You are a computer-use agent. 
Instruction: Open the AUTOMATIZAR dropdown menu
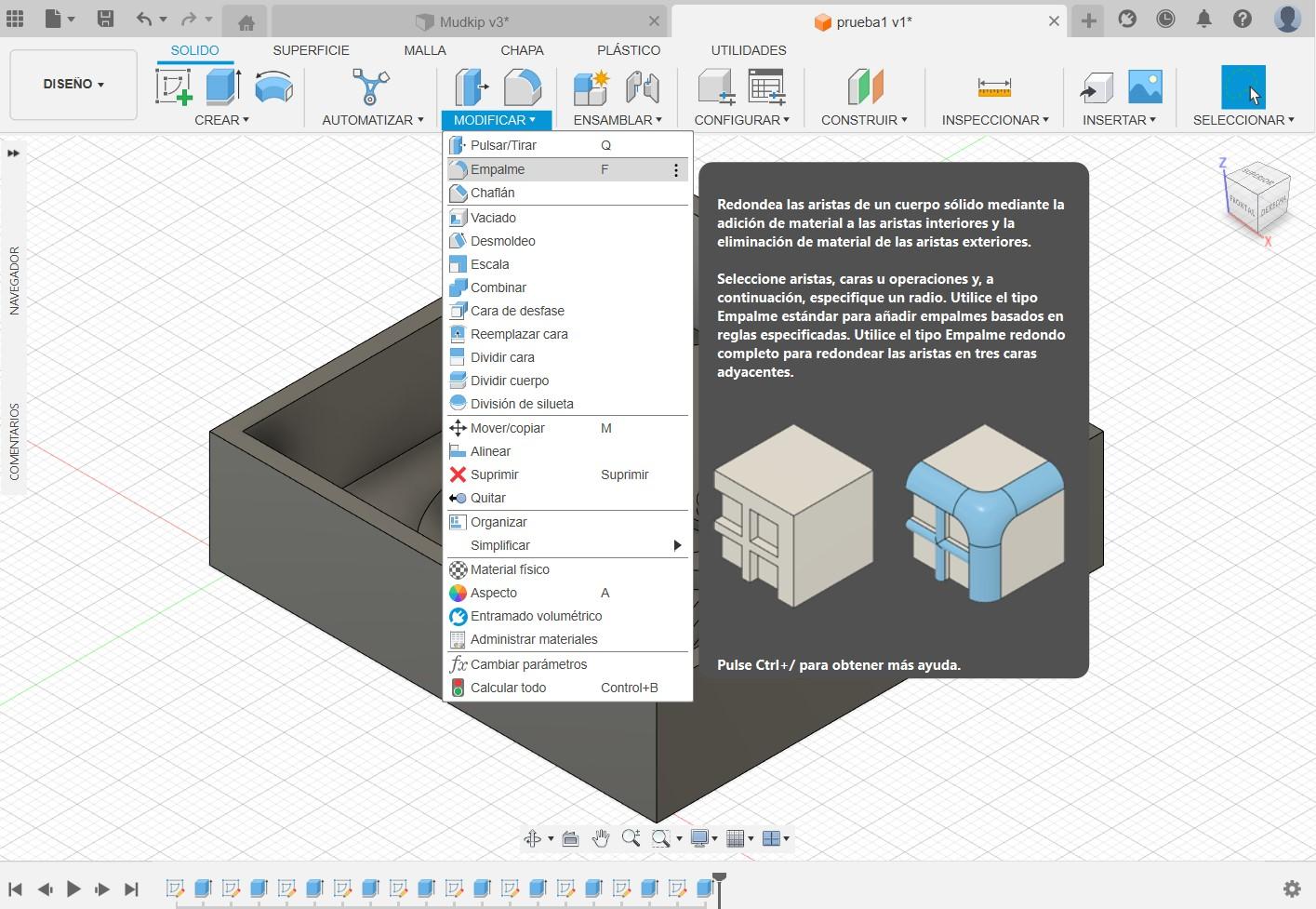372,120
